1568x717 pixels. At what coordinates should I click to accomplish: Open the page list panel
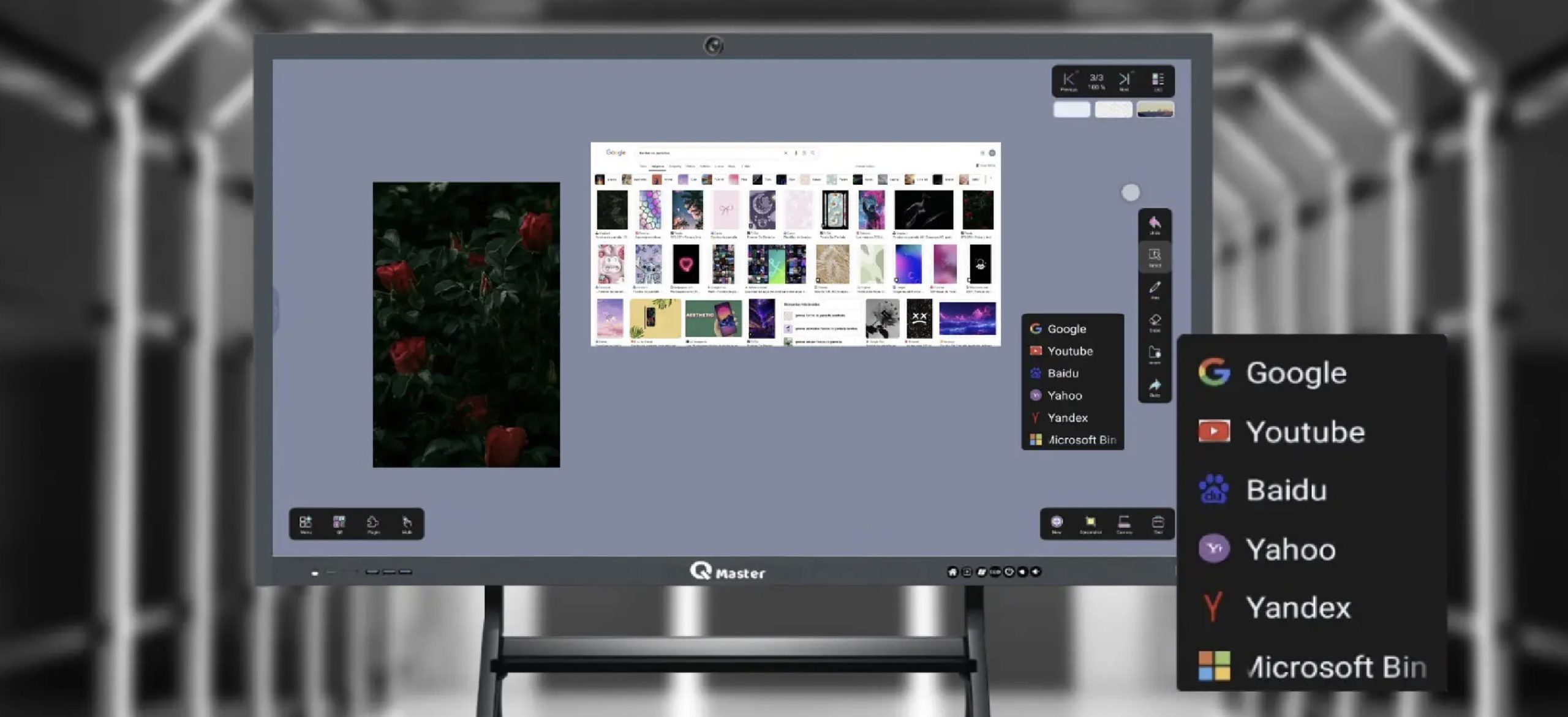click(x=1158, y=81)
